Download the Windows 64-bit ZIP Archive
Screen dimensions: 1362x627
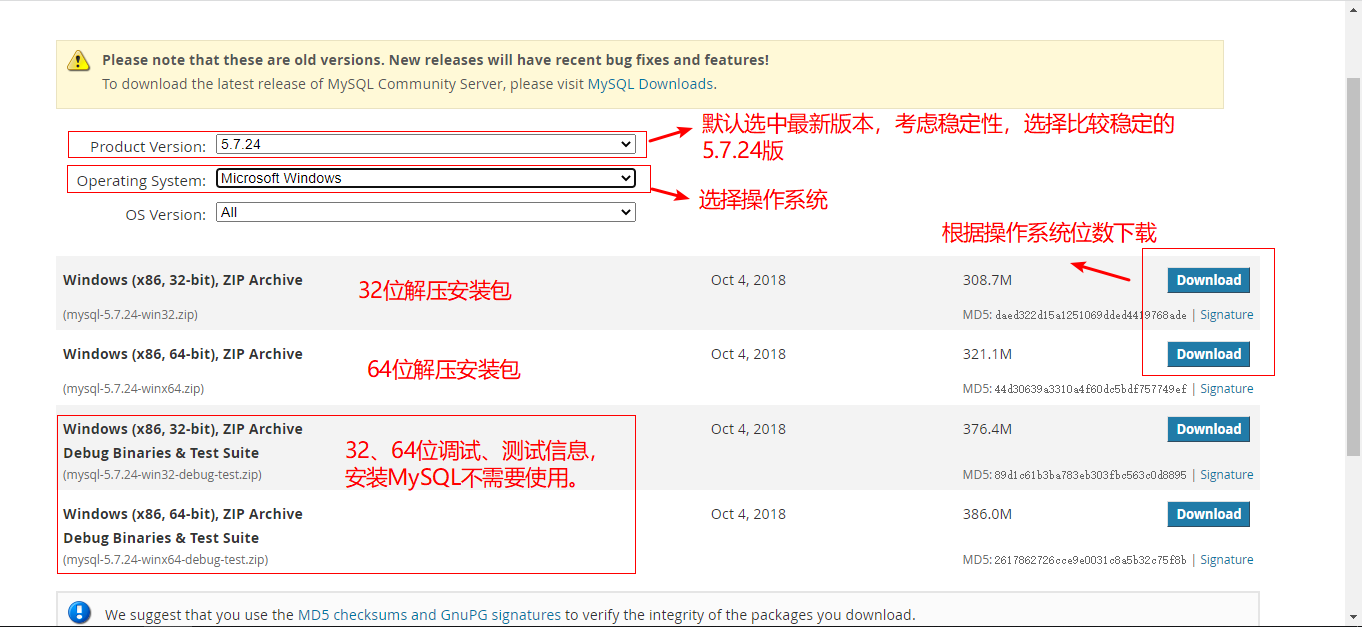pos(1208,354)
